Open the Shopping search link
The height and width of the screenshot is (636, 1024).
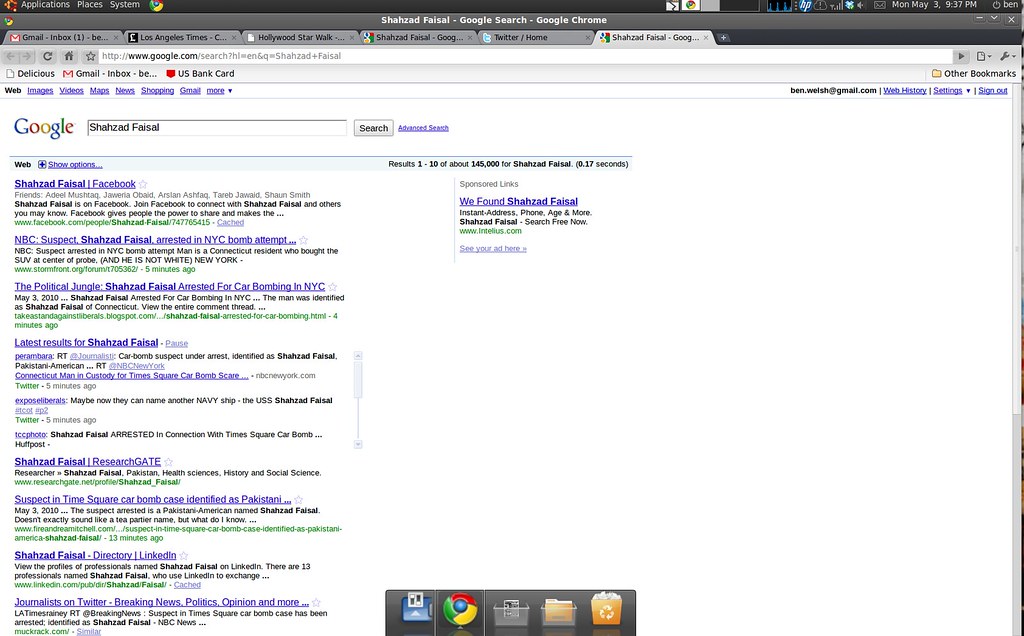click(157, 91)
